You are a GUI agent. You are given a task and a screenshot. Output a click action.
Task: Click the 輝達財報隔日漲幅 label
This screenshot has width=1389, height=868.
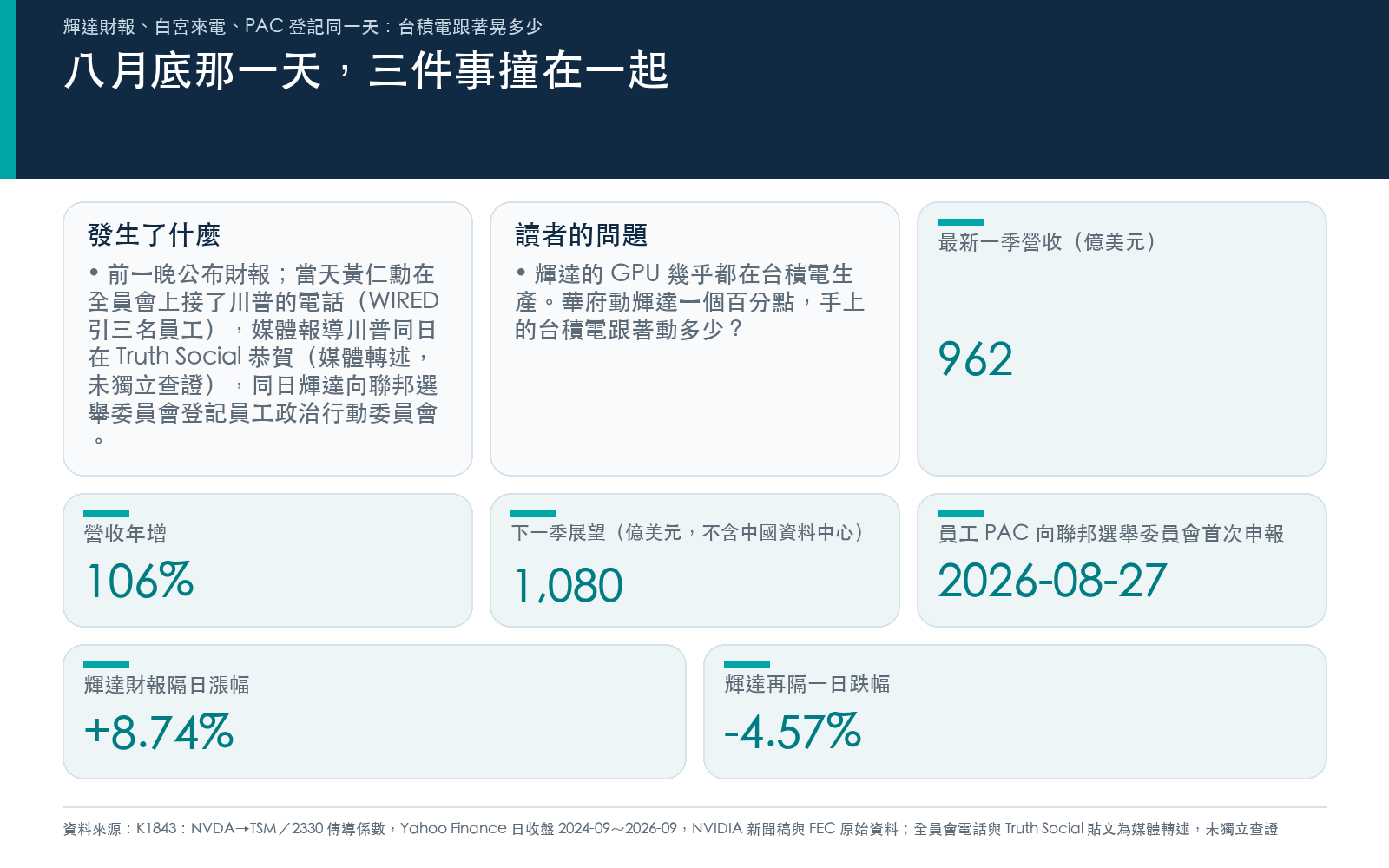click(x=167, y=685)
